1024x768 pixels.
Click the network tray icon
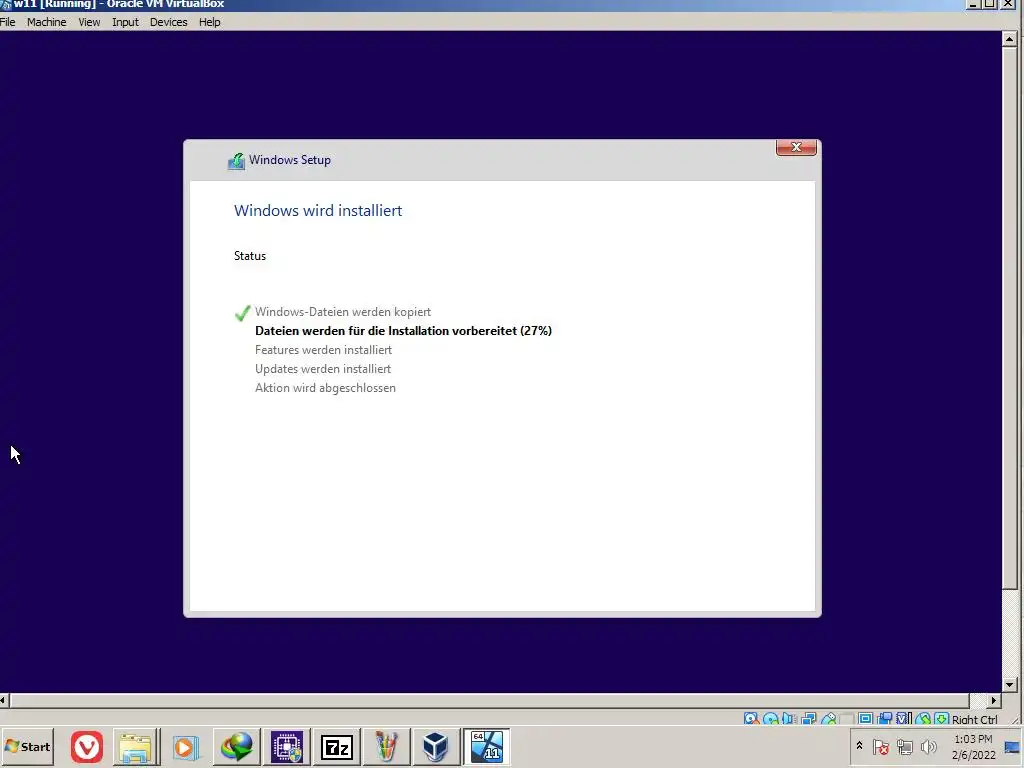click(904, 746)
